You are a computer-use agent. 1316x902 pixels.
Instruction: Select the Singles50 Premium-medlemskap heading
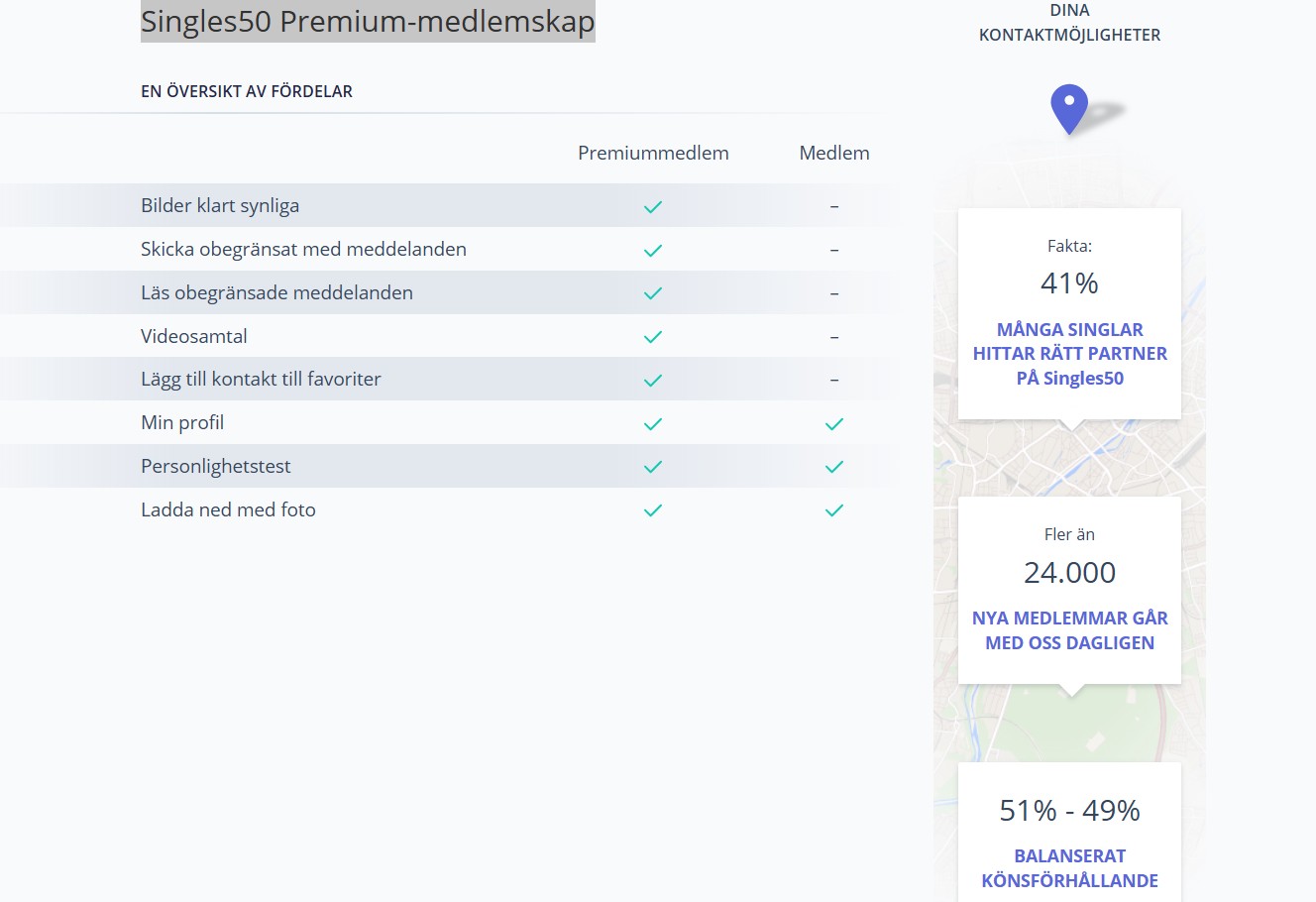(368, 22)
